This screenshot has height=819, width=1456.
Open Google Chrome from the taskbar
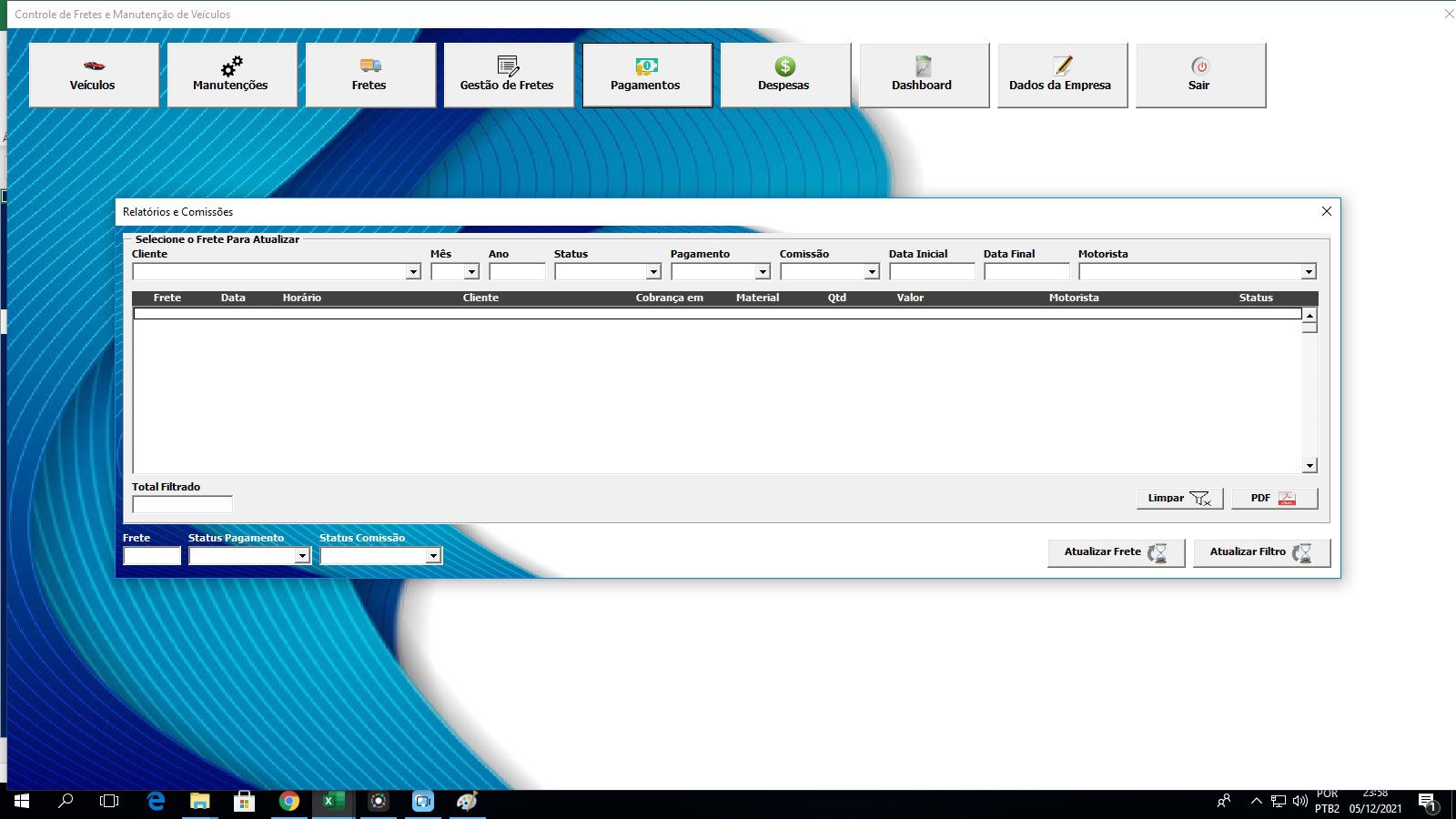tap(289, 801)
